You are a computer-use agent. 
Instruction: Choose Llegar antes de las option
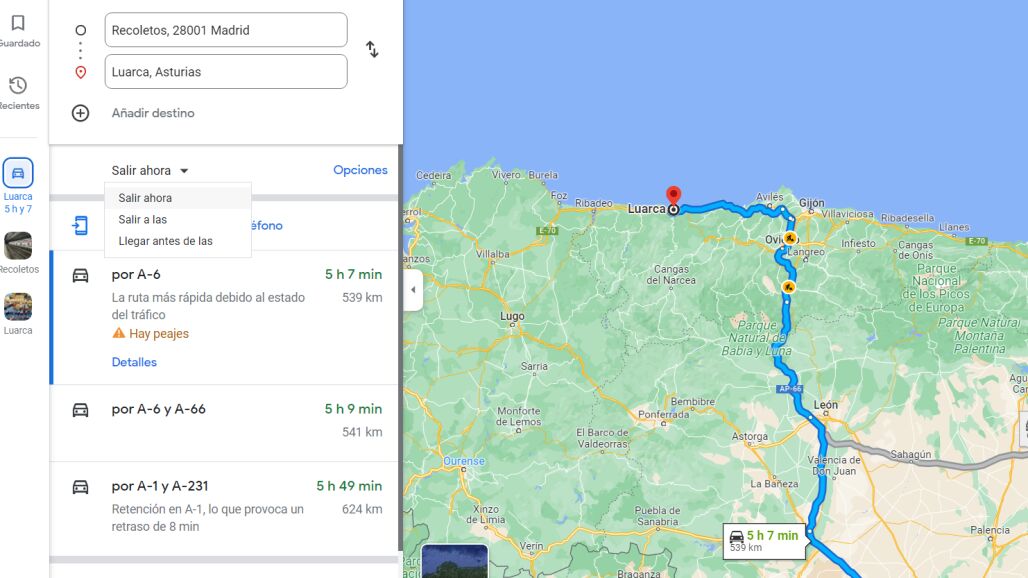coord(165,241)
